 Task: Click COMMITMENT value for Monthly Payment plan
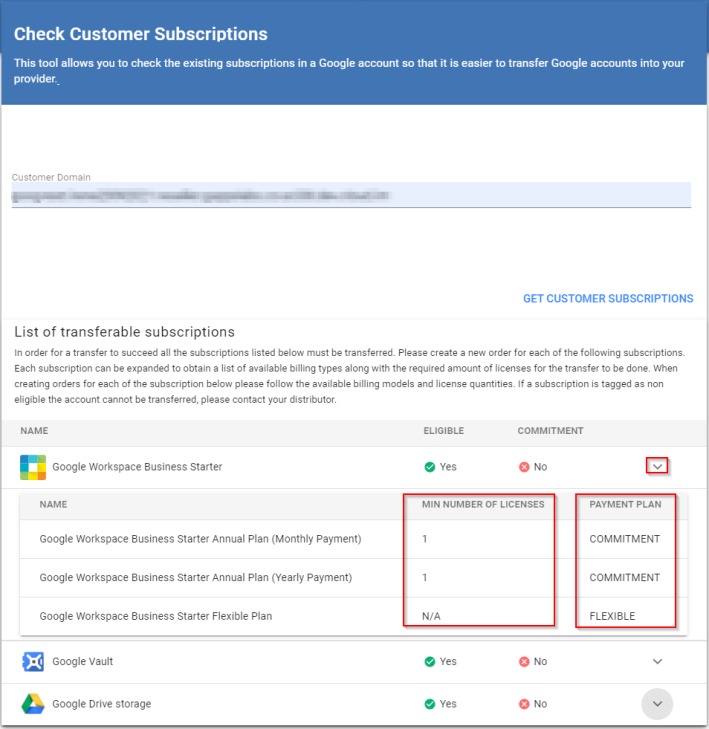coord(624,539)
